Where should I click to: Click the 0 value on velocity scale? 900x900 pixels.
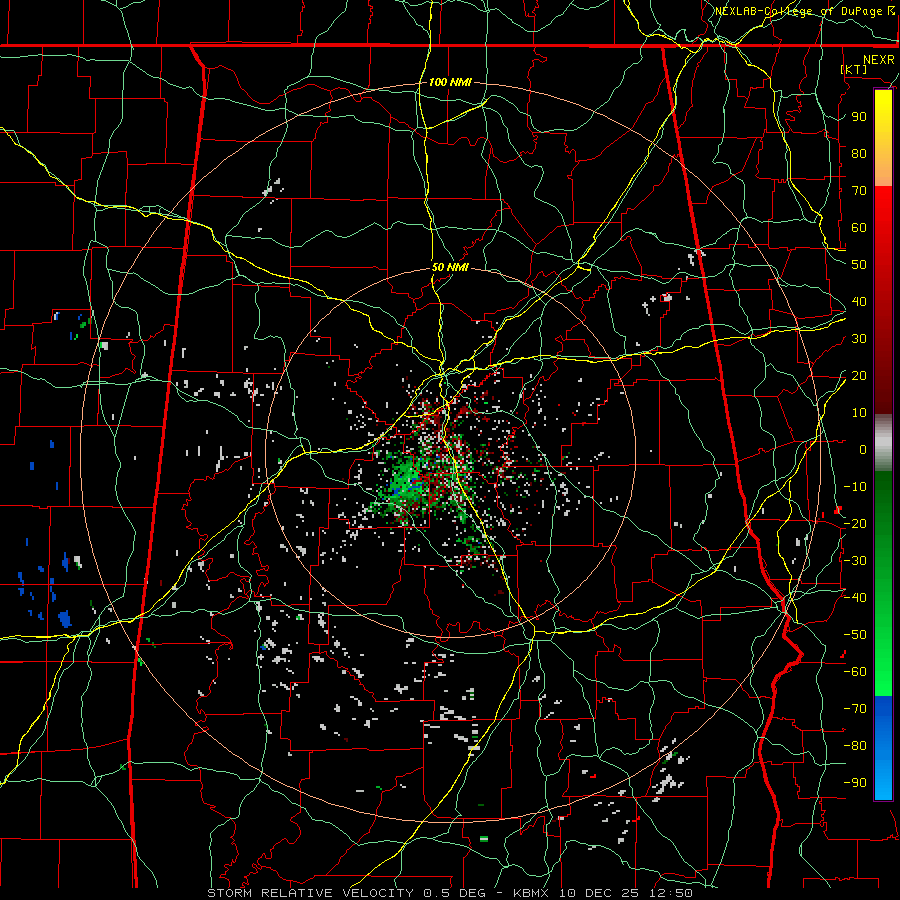pos(863,449)
